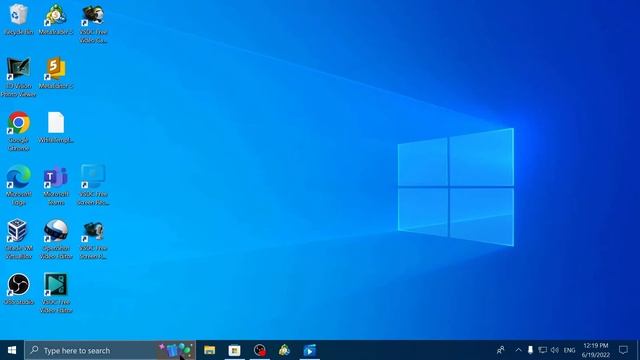The width and height of the screenshot is (640, 360).
Task: Open the People icon in the system tray
Action: (500, 350)
